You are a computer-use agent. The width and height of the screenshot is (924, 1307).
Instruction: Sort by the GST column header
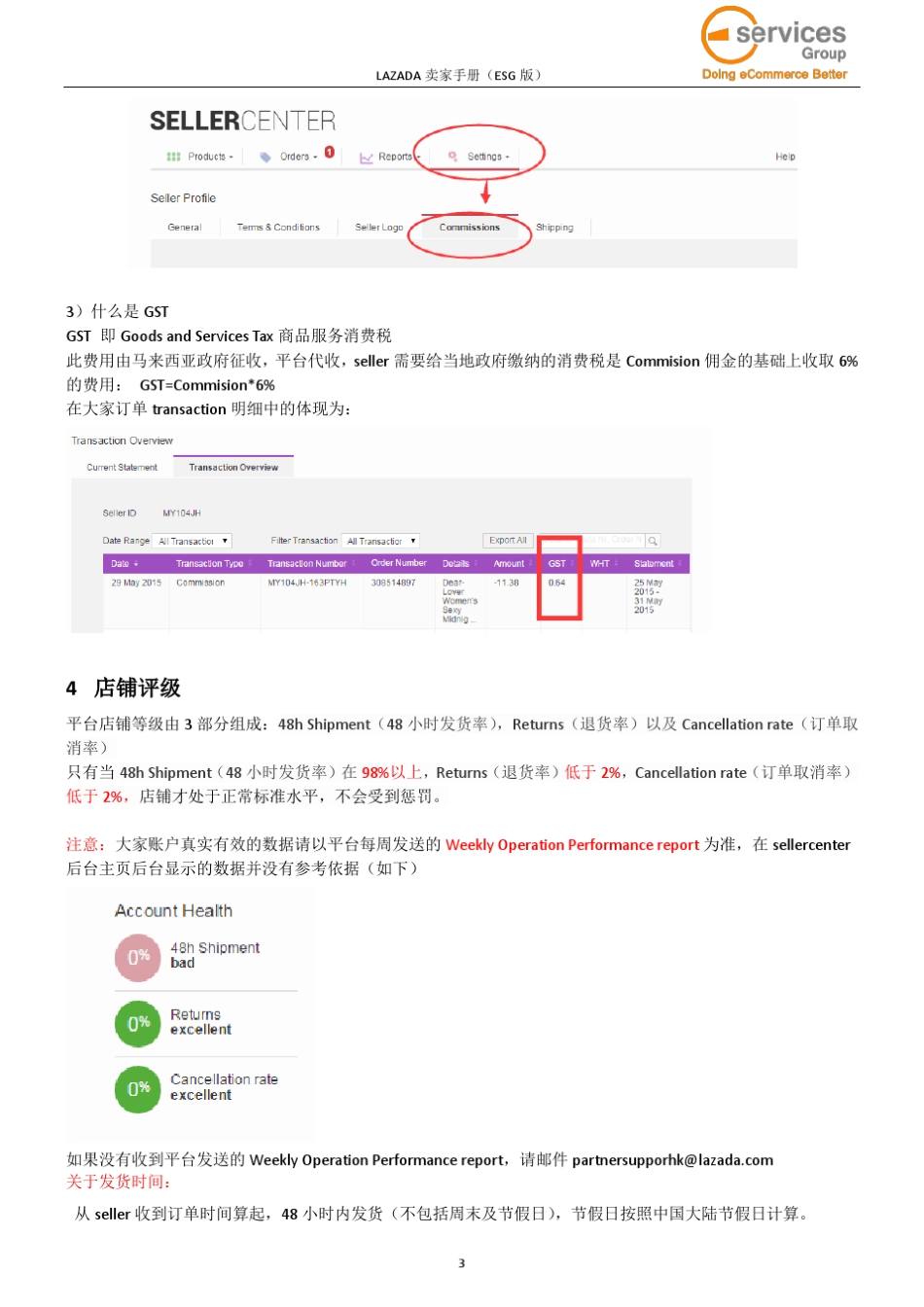point(560,564)
